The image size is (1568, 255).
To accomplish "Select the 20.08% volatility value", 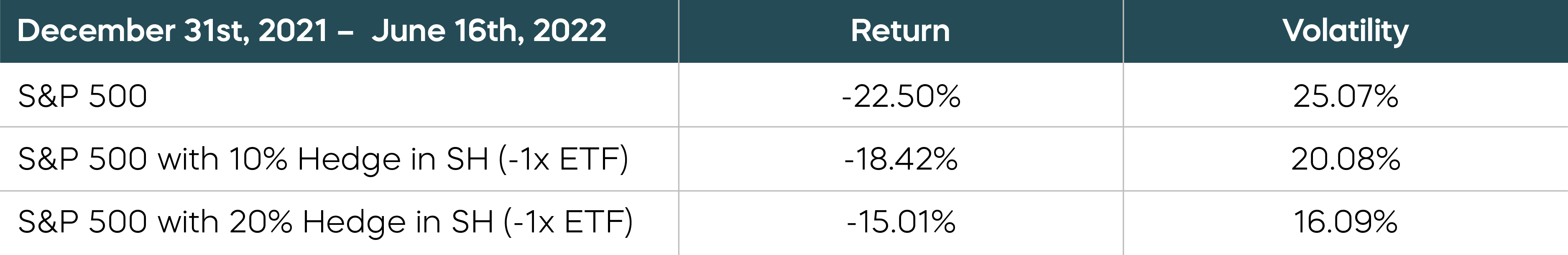I will coord(1345,159).
